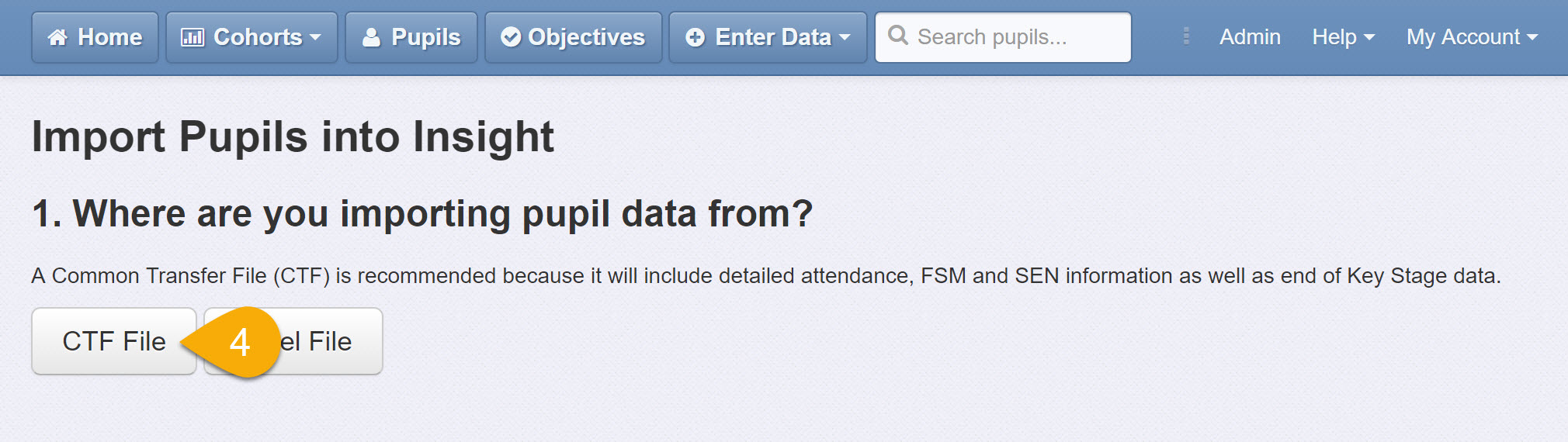The image size is (1568, 442).
Task: Choose the CTF File button
Action: (x=114, y=341)
